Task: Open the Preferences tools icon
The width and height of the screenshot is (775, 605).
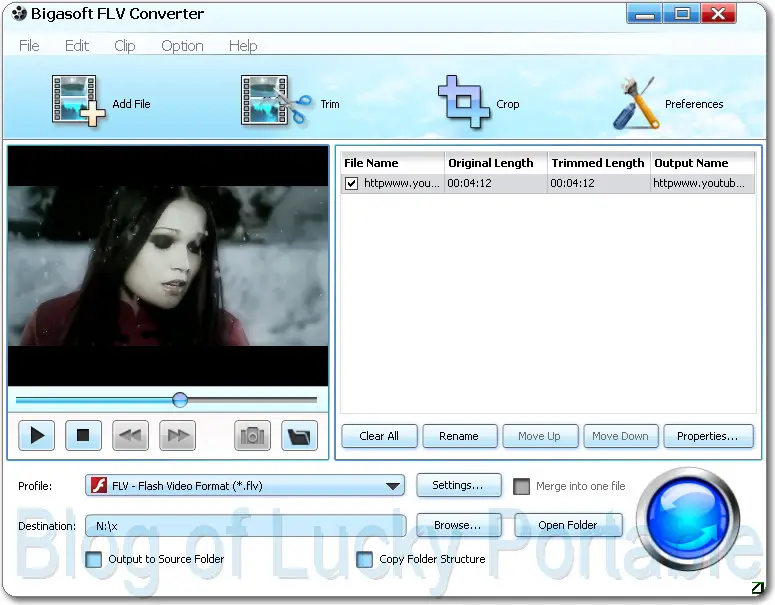Action: click(x=637, y=103)
